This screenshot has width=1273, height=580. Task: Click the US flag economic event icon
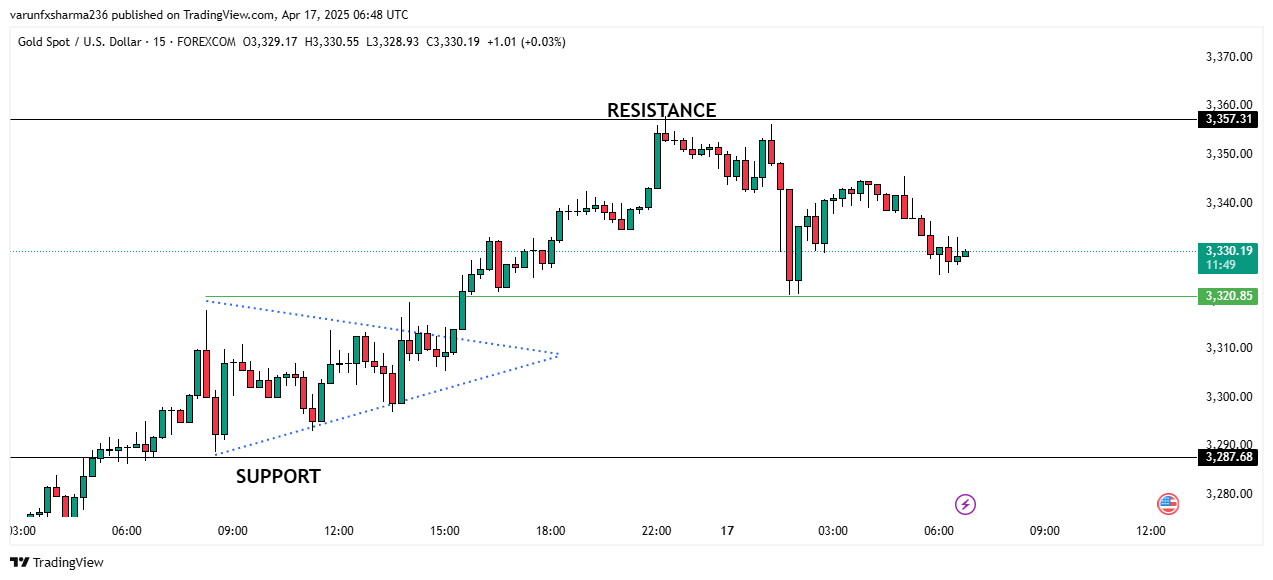coord(1167,504)
